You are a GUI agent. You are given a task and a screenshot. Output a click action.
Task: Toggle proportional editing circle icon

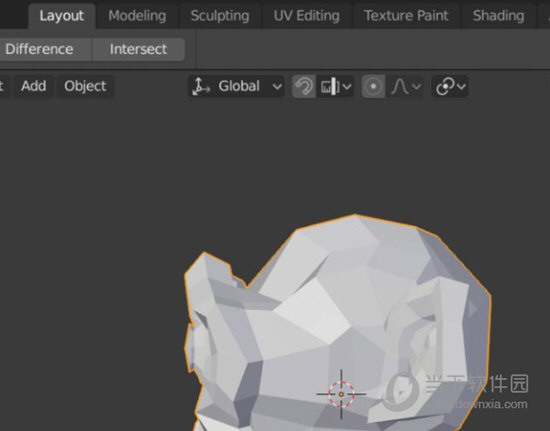373,86
